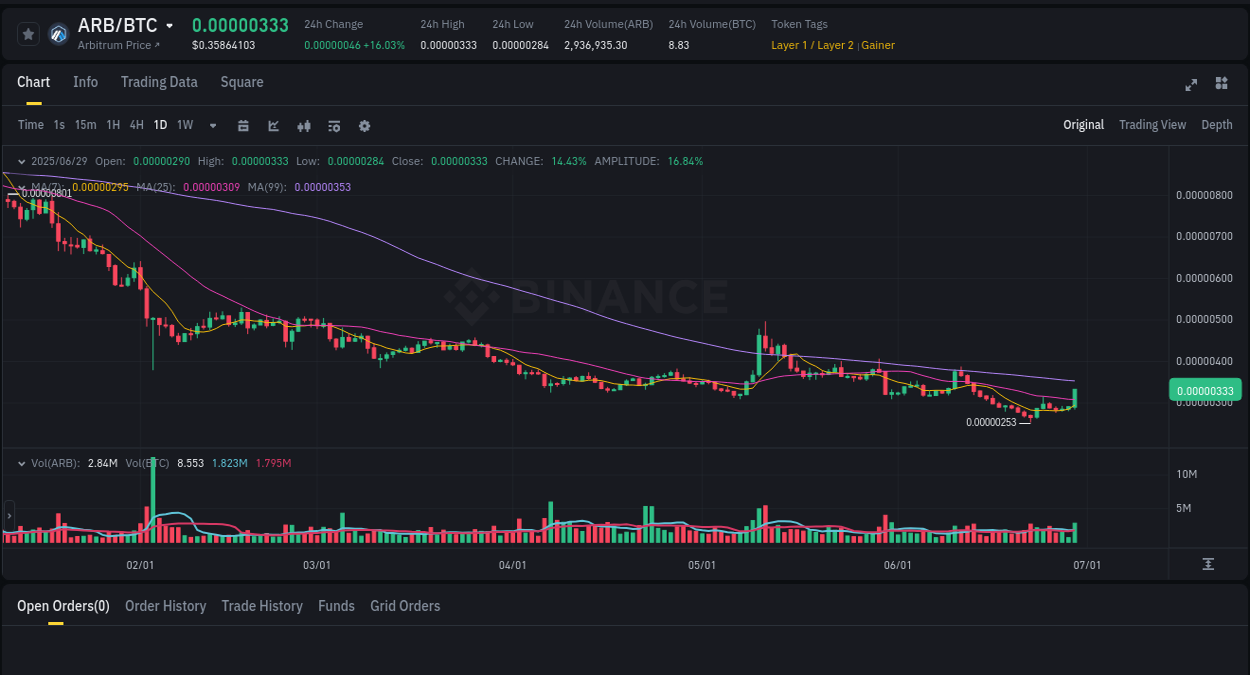Image resolution: width=1250 pixels, height=675 pixels.
Task: Expand the left side panel handle
Action: (x=9, y=516)
